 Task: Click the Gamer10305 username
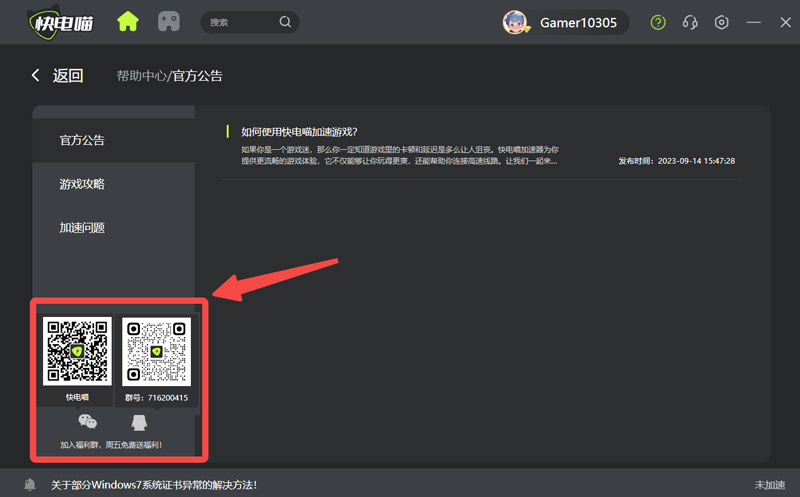click(578, 23)
